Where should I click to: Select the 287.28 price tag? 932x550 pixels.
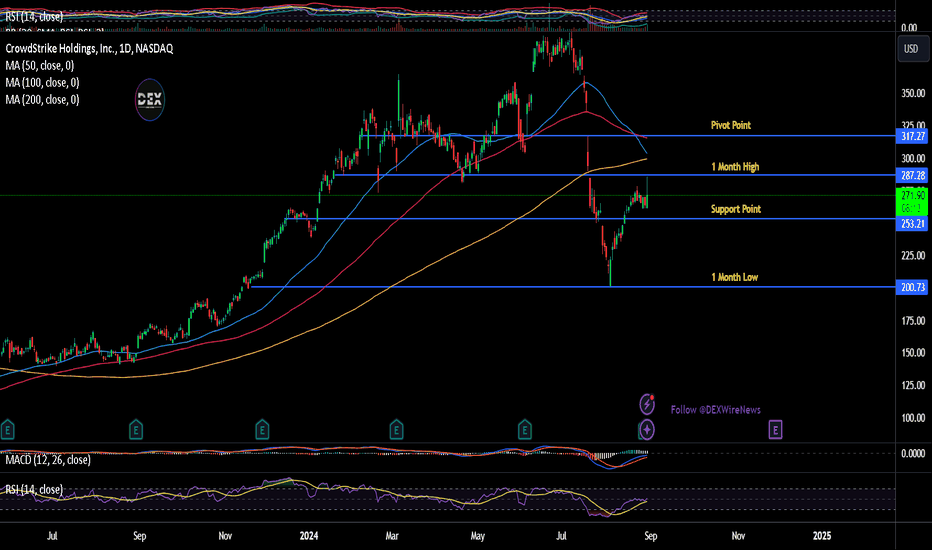pos(912,175)
